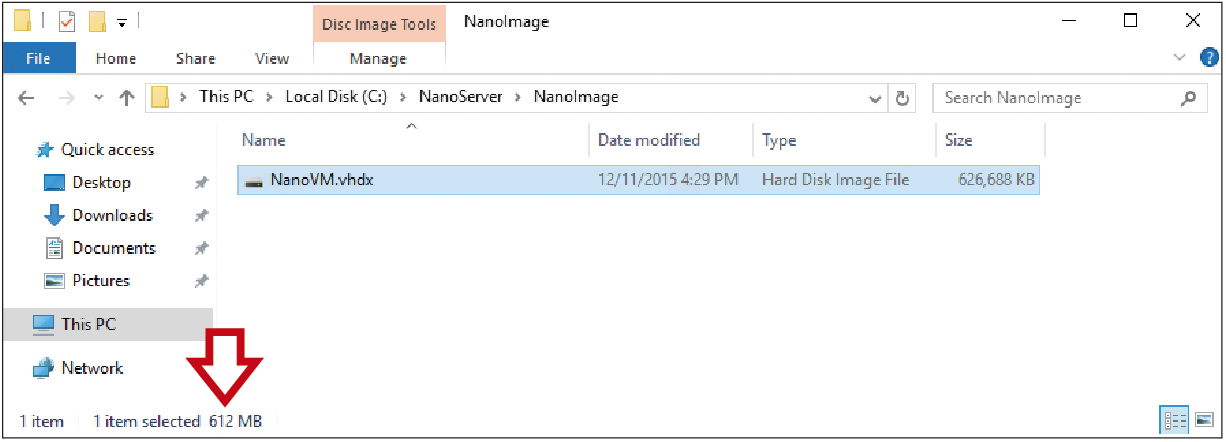Image resolution: width=1226 pixels, height=442 pixels.
Task: Open Customize Quick Access Toolbar dropdown
Action: 122,21
